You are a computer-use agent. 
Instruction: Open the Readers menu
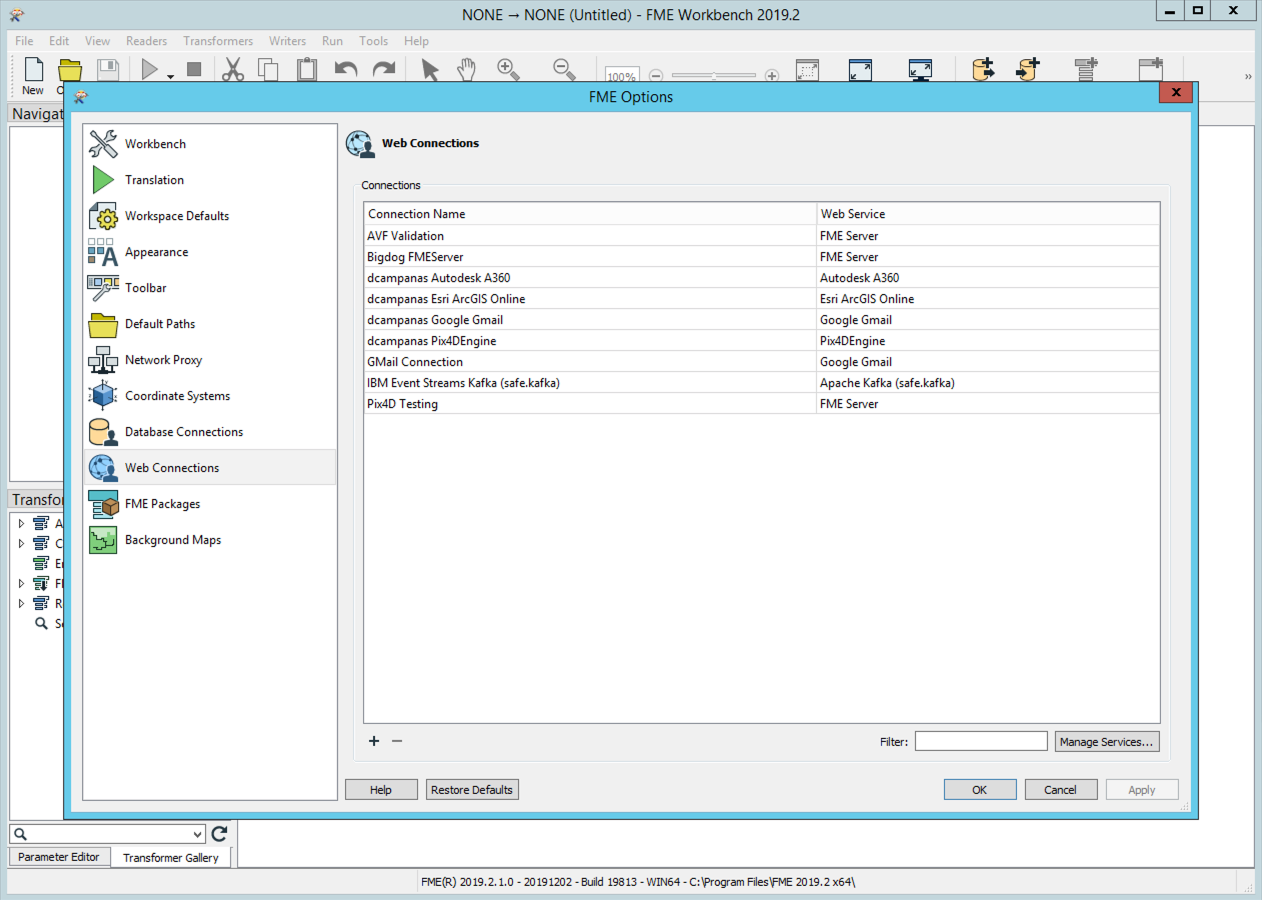click(146, 41)
